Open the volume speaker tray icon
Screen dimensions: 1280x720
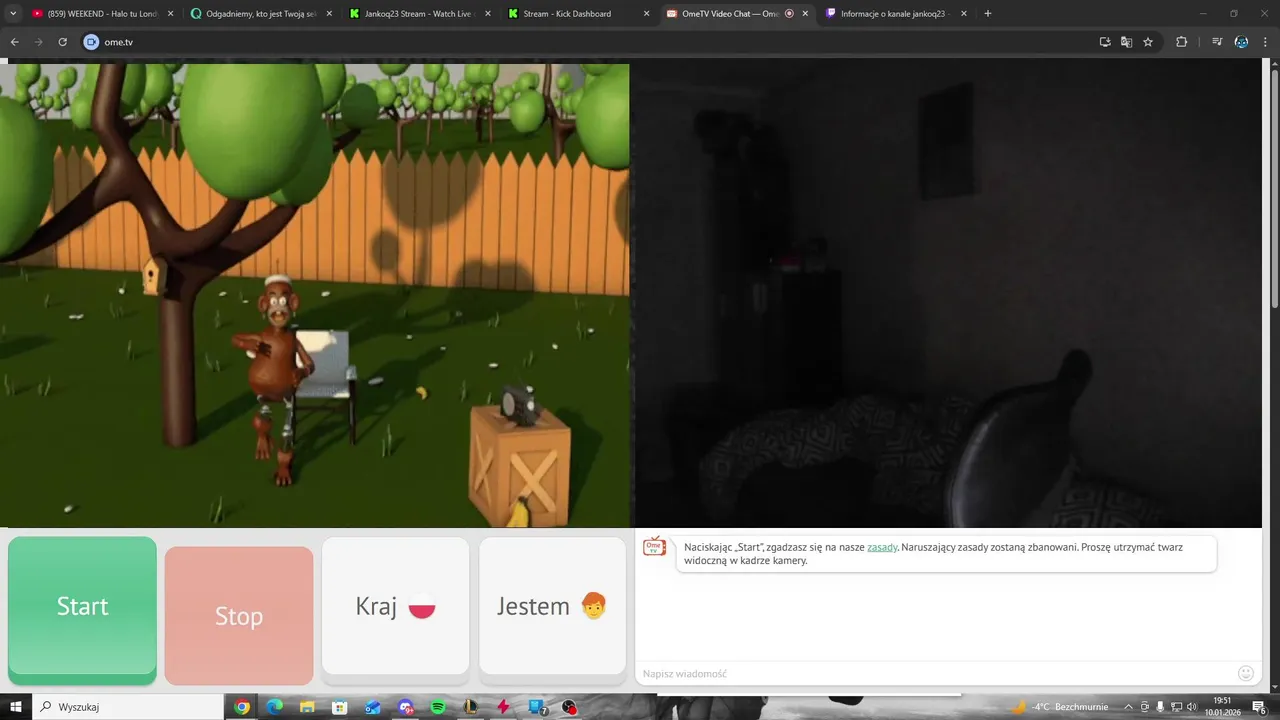click(1190, 707)
